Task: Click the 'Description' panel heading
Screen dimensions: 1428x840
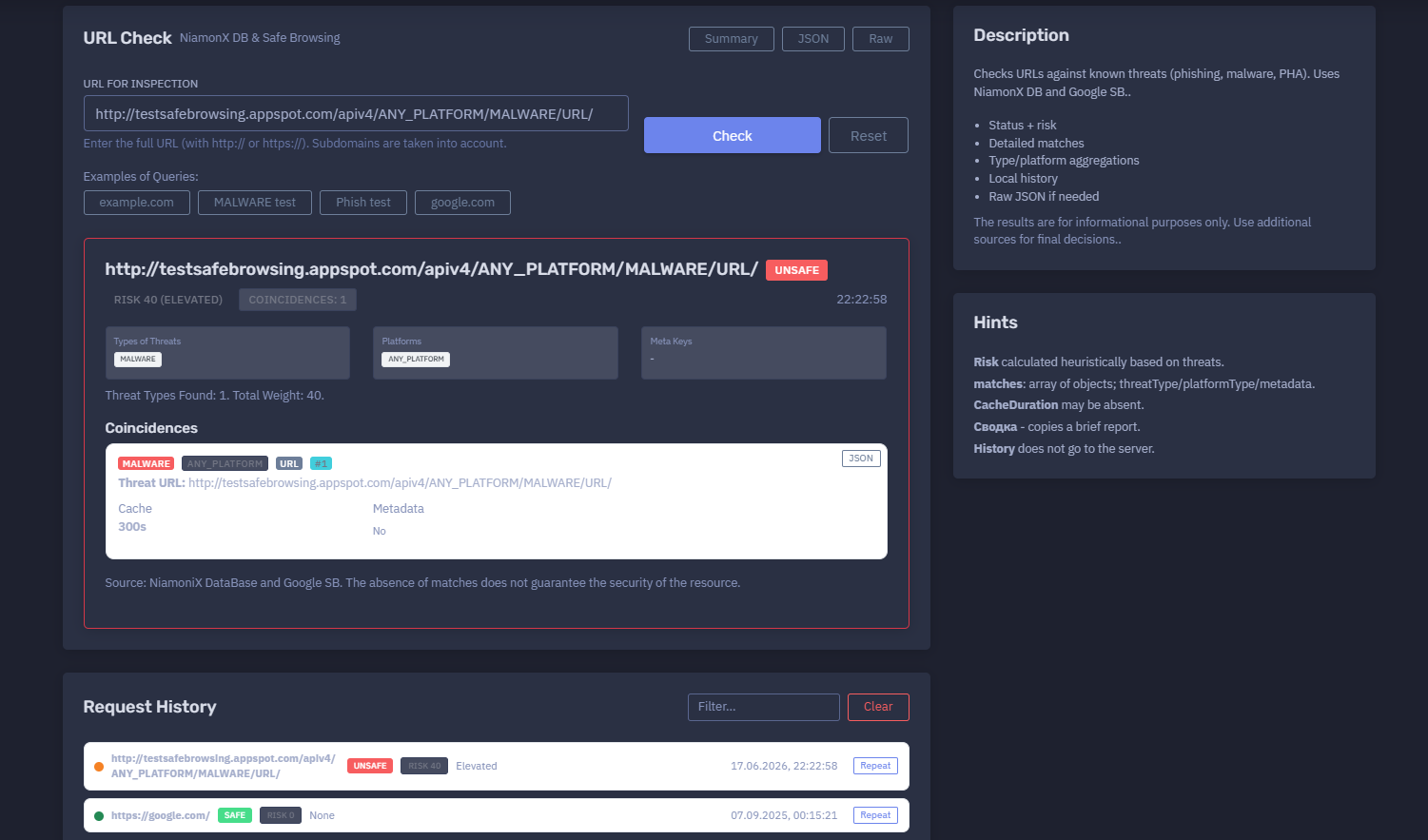Action: coord(1021,35)
